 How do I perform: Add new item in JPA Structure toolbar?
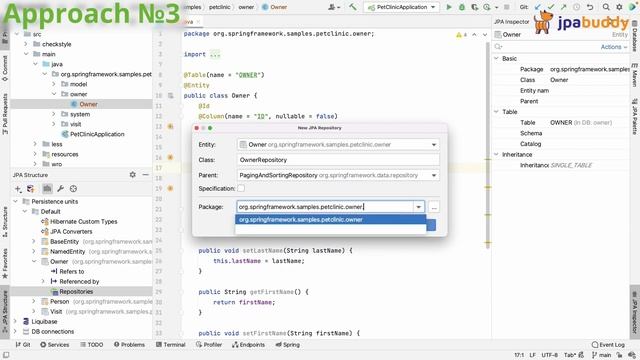(x=18, y=189)
